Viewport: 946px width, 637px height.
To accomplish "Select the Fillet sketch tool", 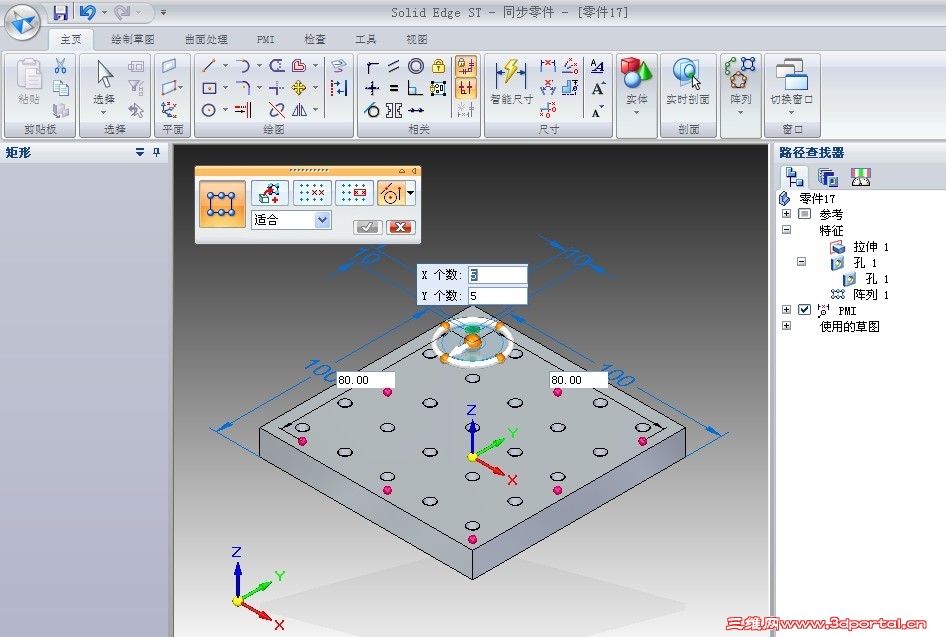I will click(243, 88).
